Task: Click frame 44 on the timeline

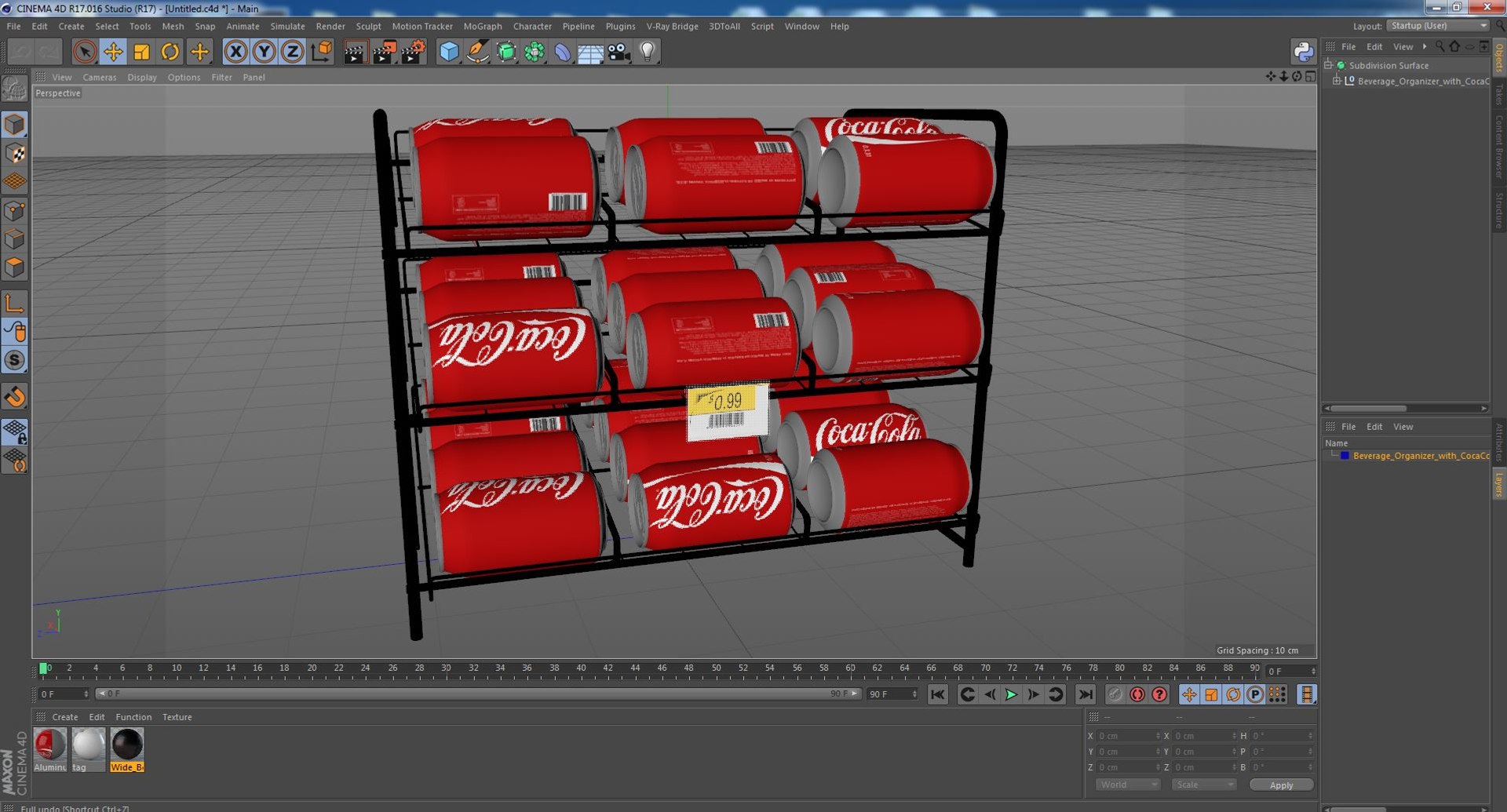Action: pos(635,670)
